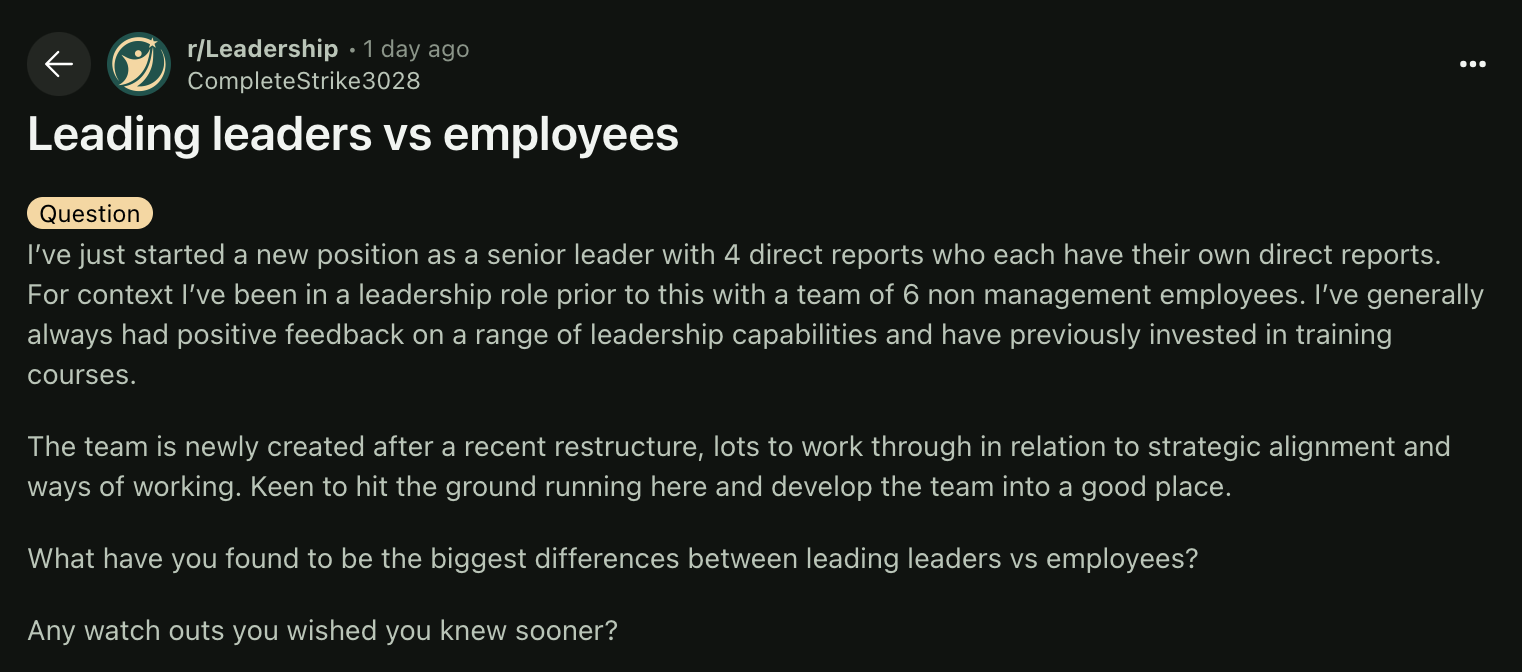Click the line "Any watch outs you wished"
The height and width of the screenshot is (672, 1522).
tap(323, 631)
